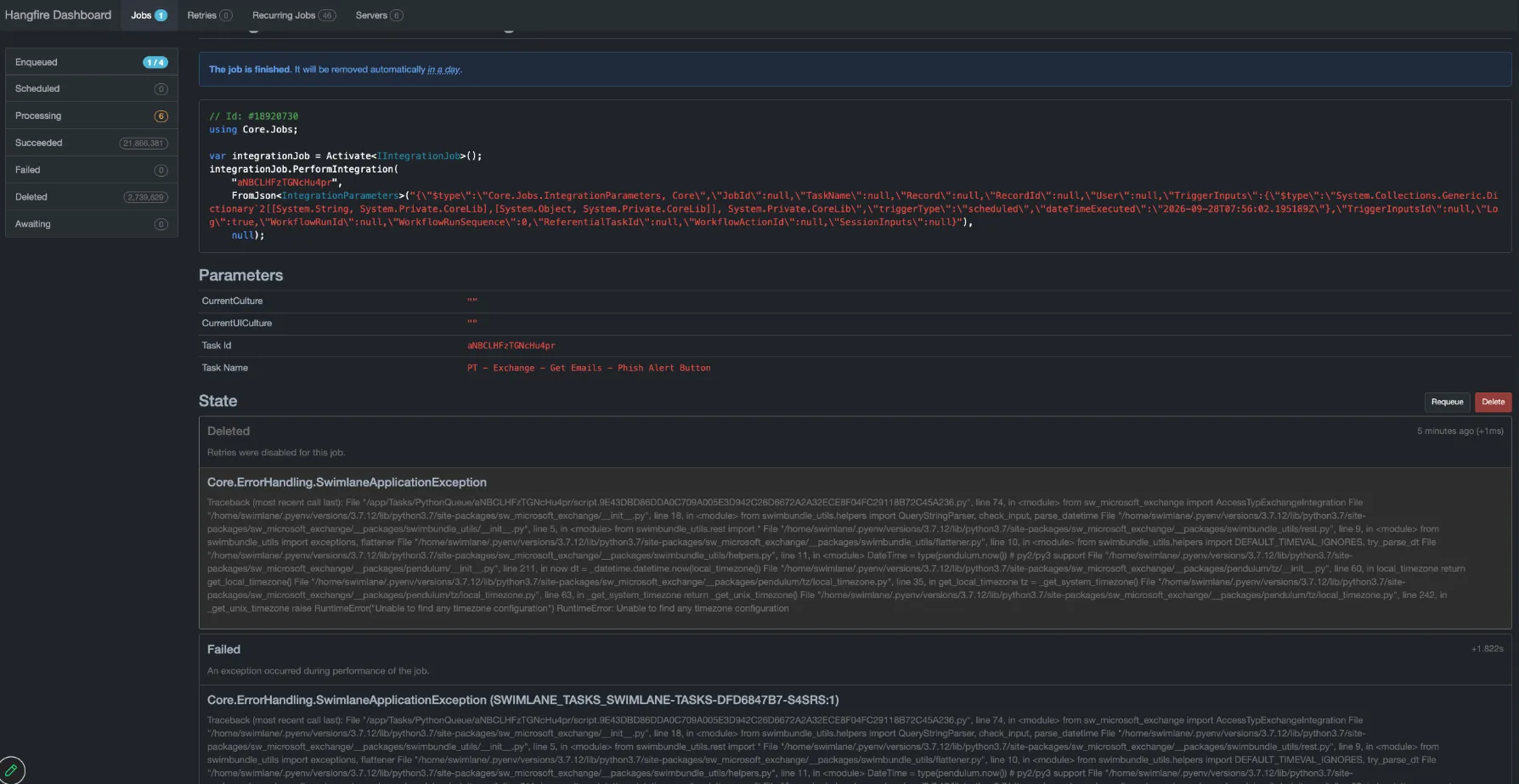Click the Deleted state heading
The image size is (1519, 784).
[x=229, y=431]
